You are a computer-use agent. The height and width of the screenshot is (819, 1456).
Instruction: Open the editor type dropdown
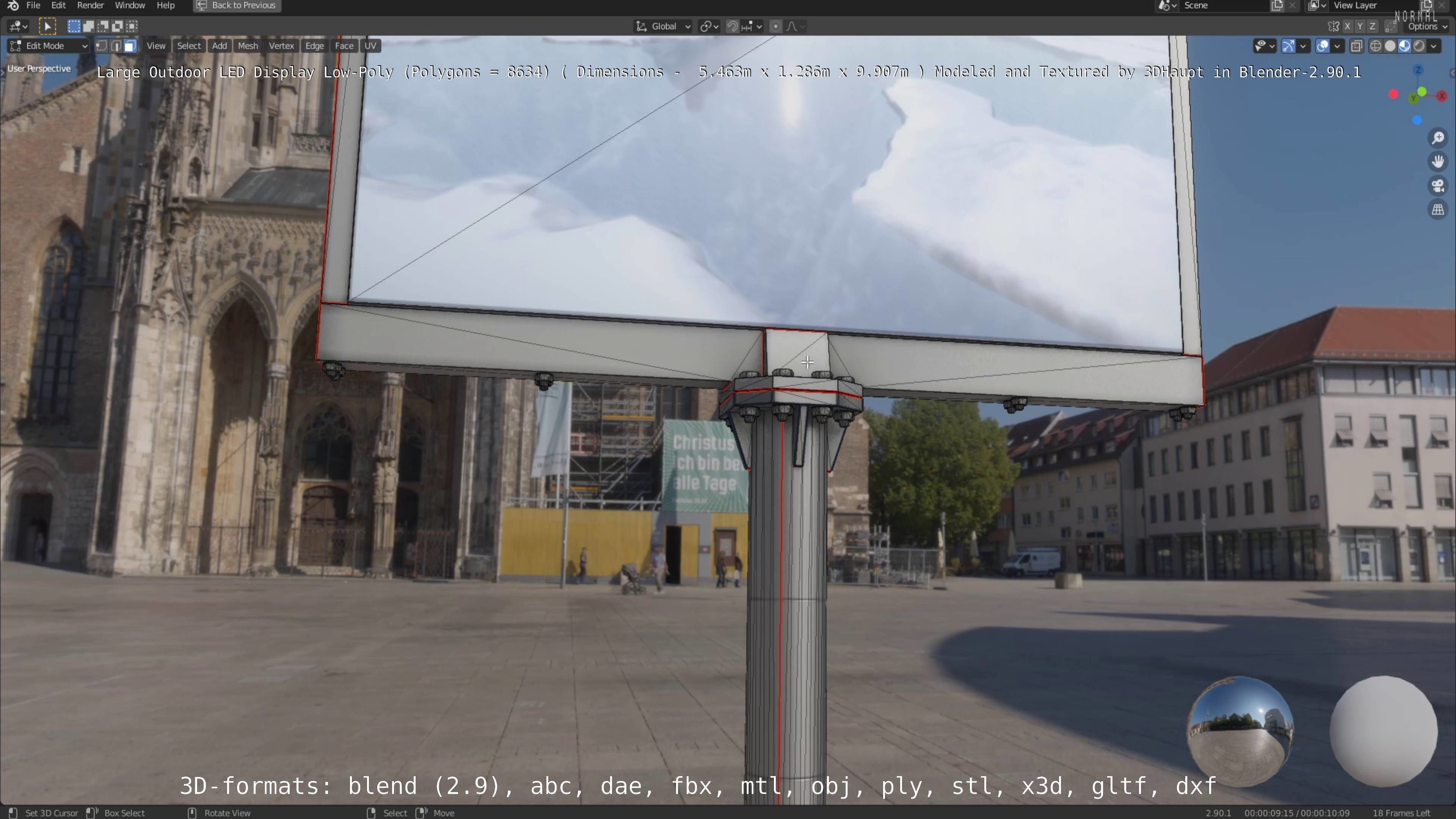[x=18, y=26]
